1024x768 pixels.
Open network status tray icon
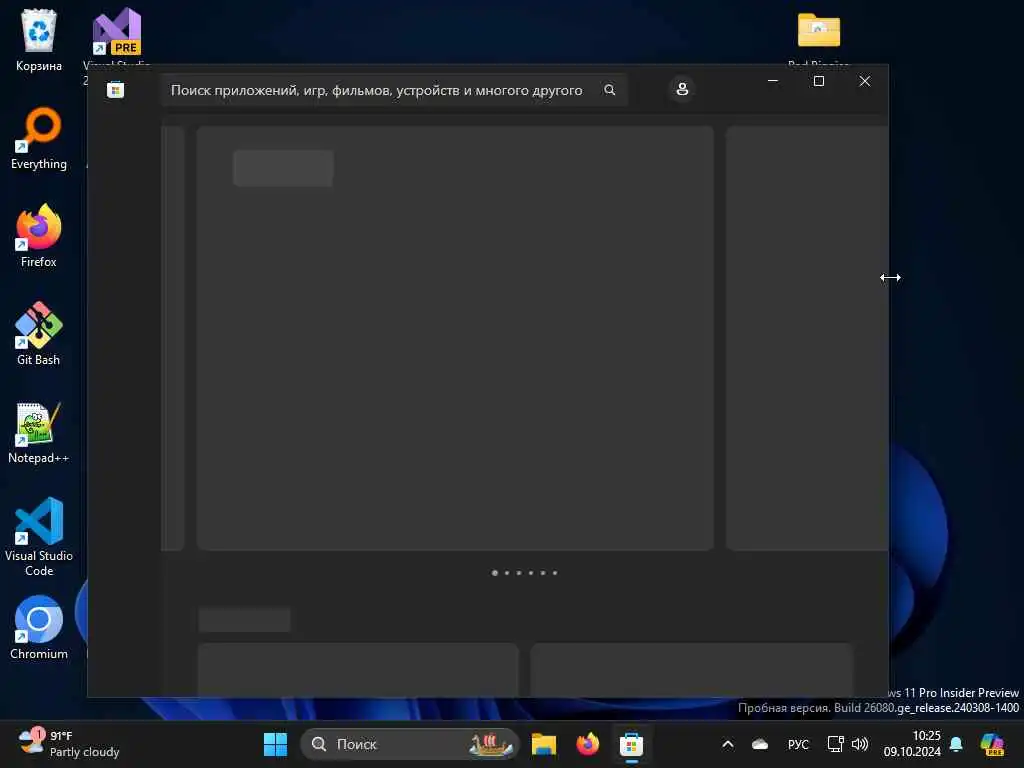coord(835,744)
